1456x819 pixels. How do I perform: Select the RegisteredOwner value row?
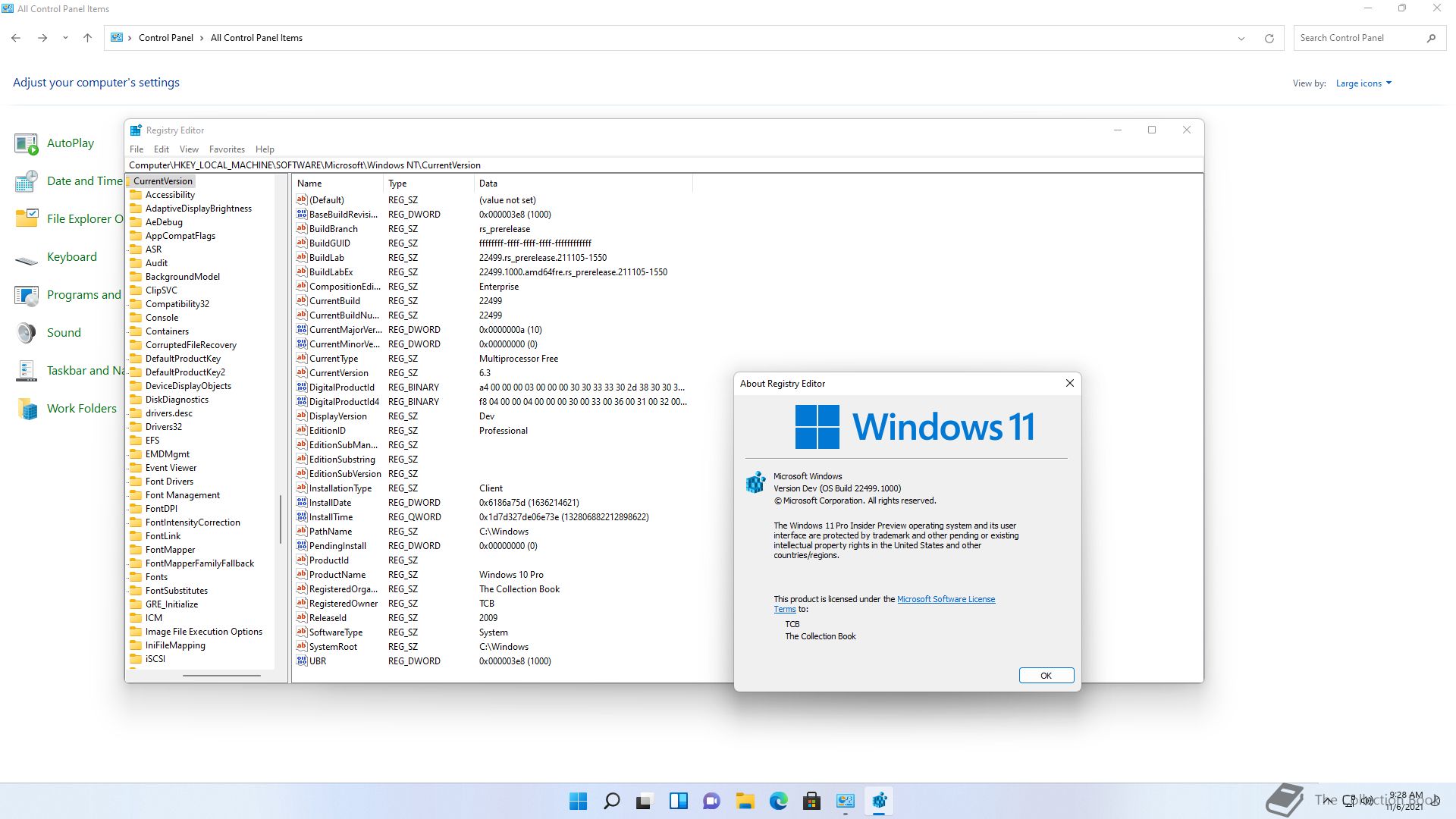(x=493, y=604)
